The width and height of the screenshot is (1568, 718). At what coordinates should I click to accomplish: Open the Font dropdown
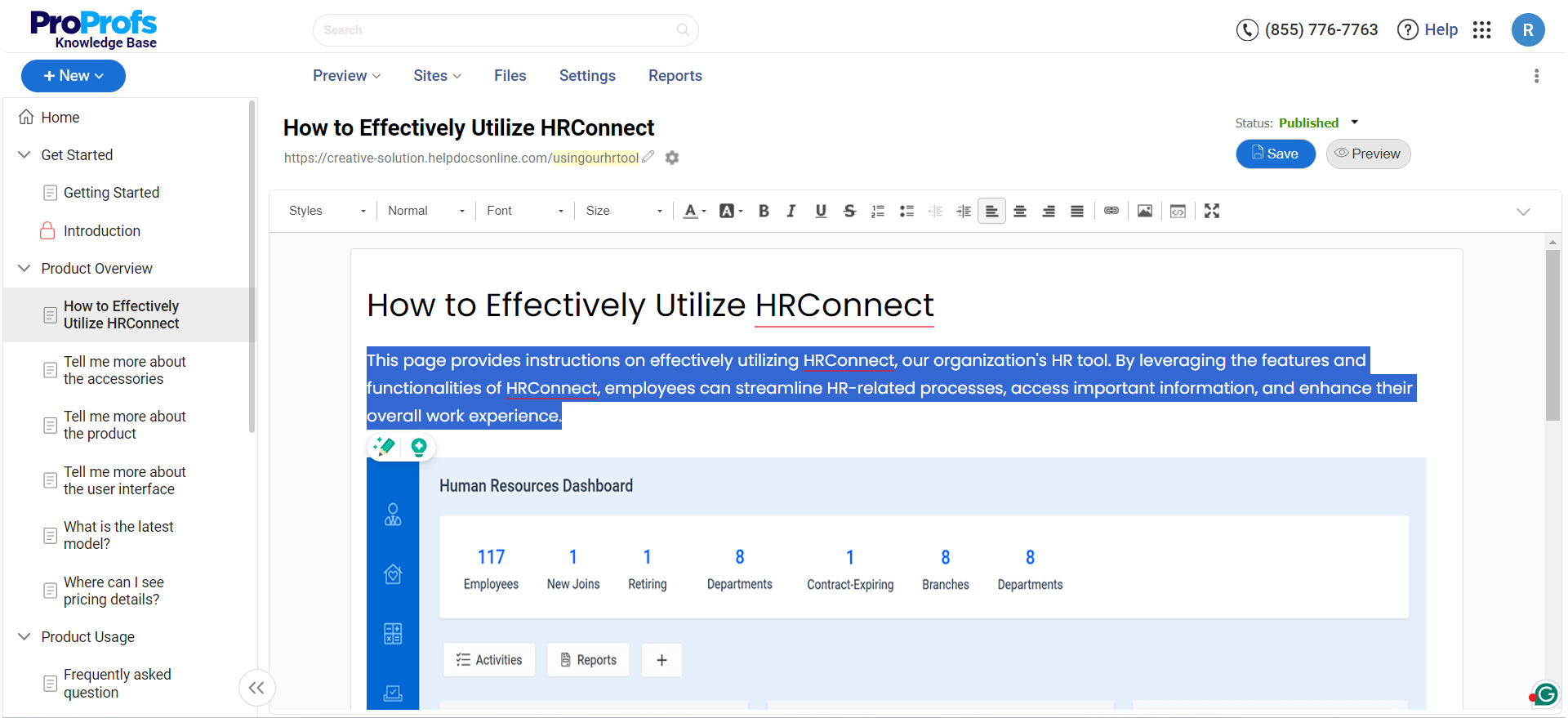pyautogui.click(x=525, y=211)
